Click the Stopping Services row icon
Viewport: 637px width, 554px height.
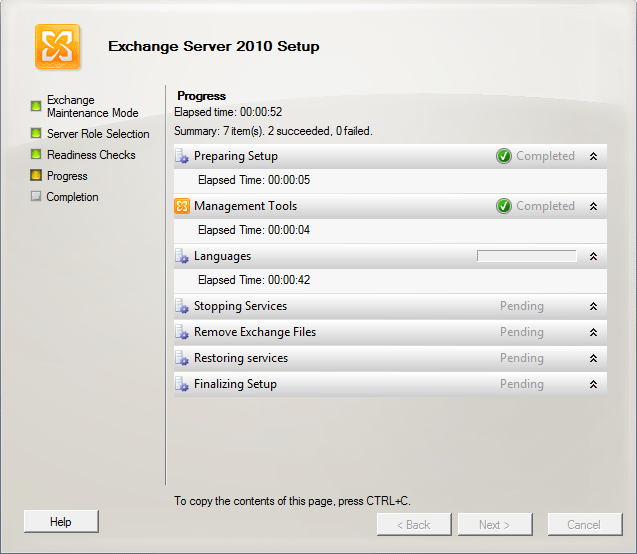(182, 306)
